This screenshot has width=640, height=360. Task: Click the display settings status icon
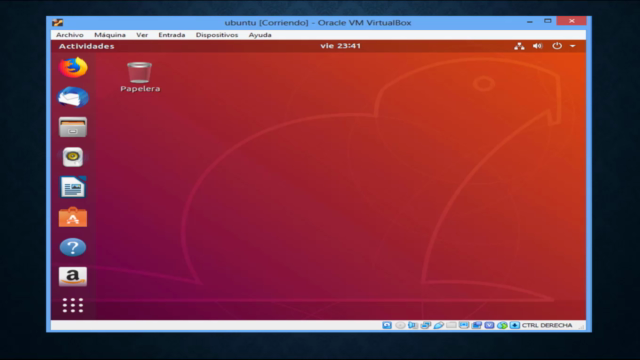[464, 325]
